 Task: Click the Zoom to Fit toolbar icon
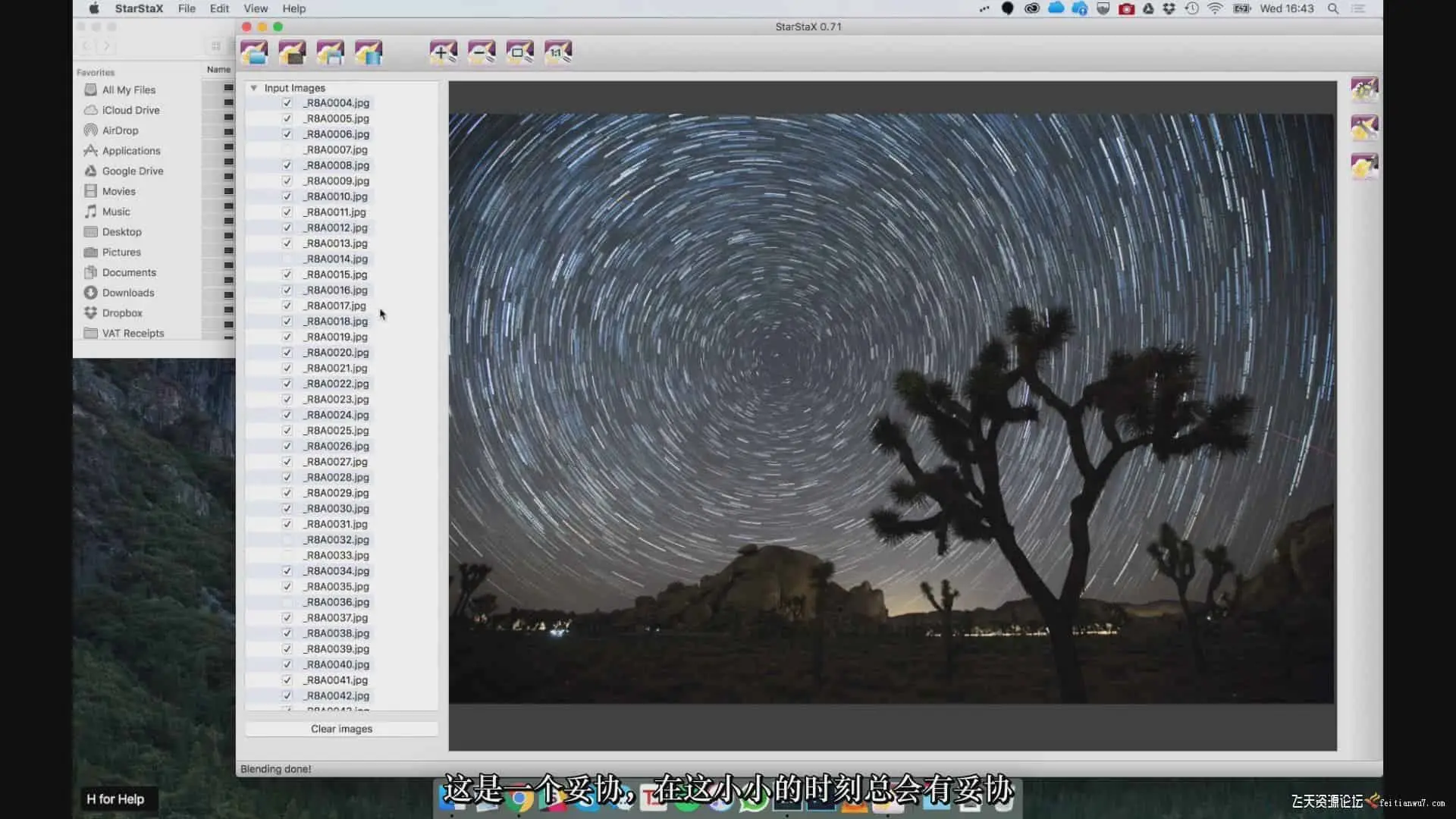(520, 52)
